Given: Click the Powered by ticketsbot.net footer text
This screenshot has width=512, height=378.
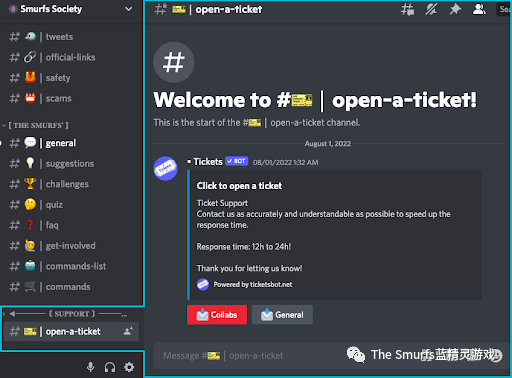Looking at the screenshot, I should pyautogui.click(x=253, y=284).
